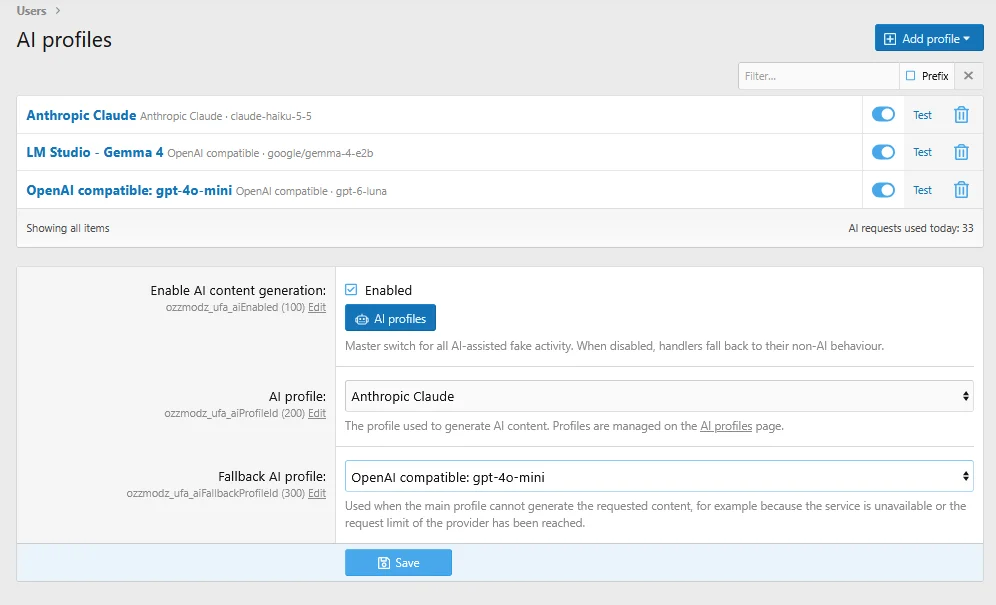Toggle the LM Studio - Gemma 4 switch
Screen dimensions: 996x605
pos(883,152)
